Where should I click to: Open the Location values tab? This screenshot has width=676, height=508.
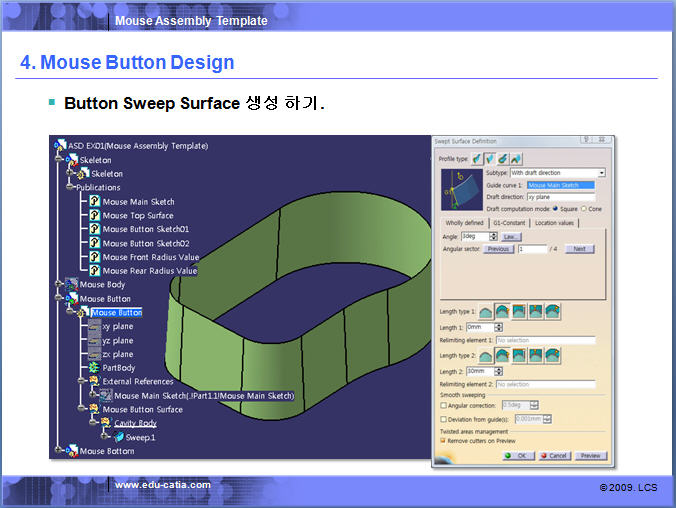pyautogui.click(x=555, y=222)
